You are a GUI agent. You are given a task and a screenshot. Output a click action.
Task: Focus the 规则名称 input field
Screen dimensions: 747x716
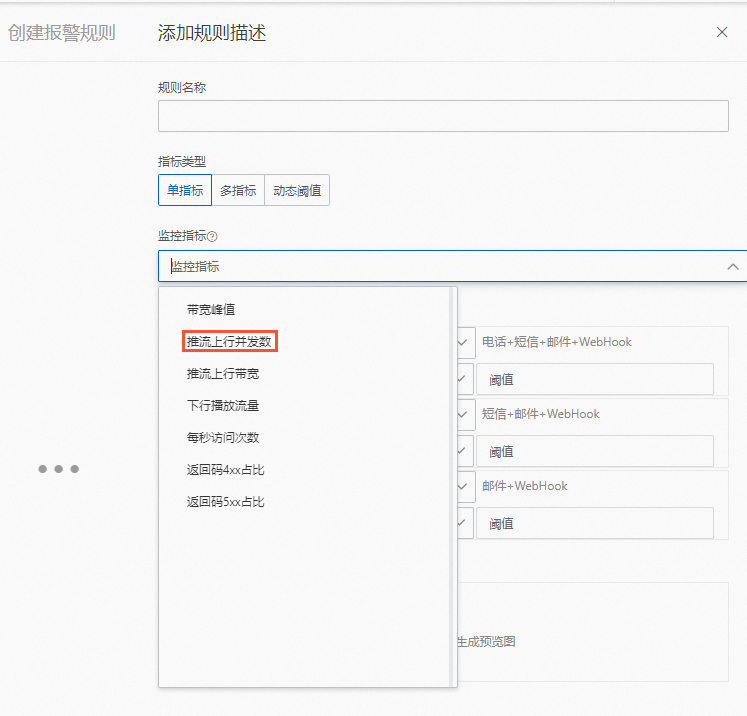click(443, 116)
